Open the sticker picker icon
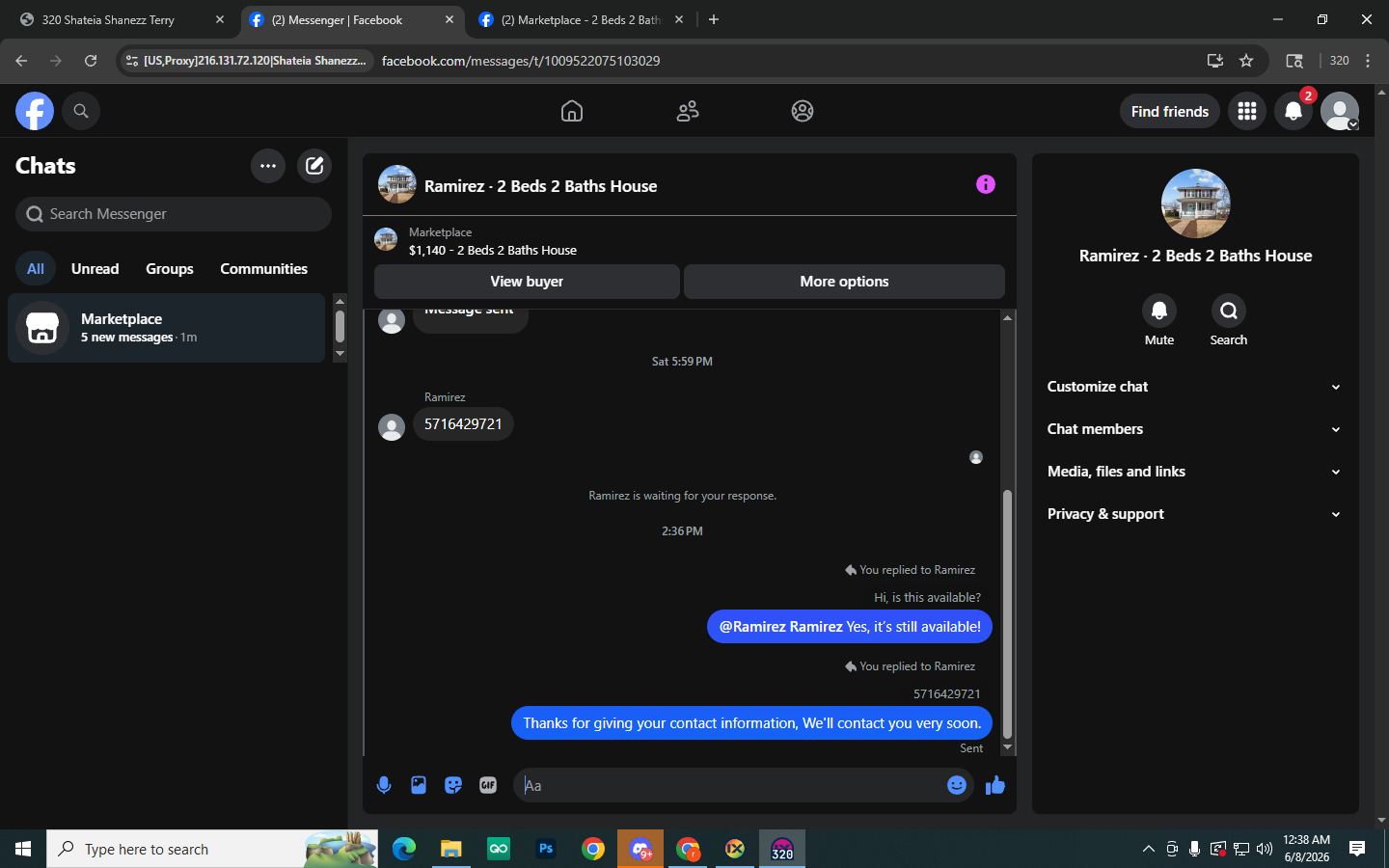1389x868 pixels. tap(453, 785)
